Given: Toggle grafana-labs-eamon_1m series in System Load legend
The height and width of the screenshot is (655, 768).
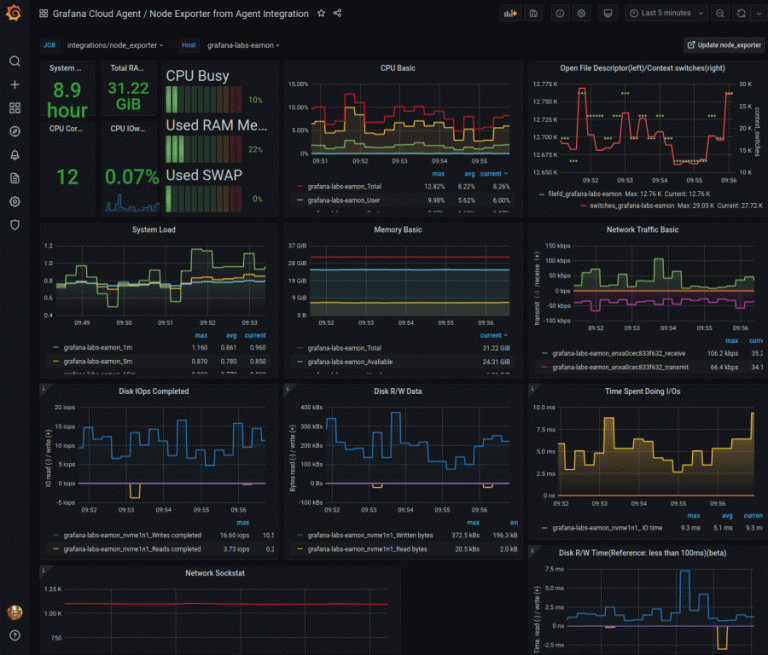Looking at the screenshot, I should click(97, 348).
